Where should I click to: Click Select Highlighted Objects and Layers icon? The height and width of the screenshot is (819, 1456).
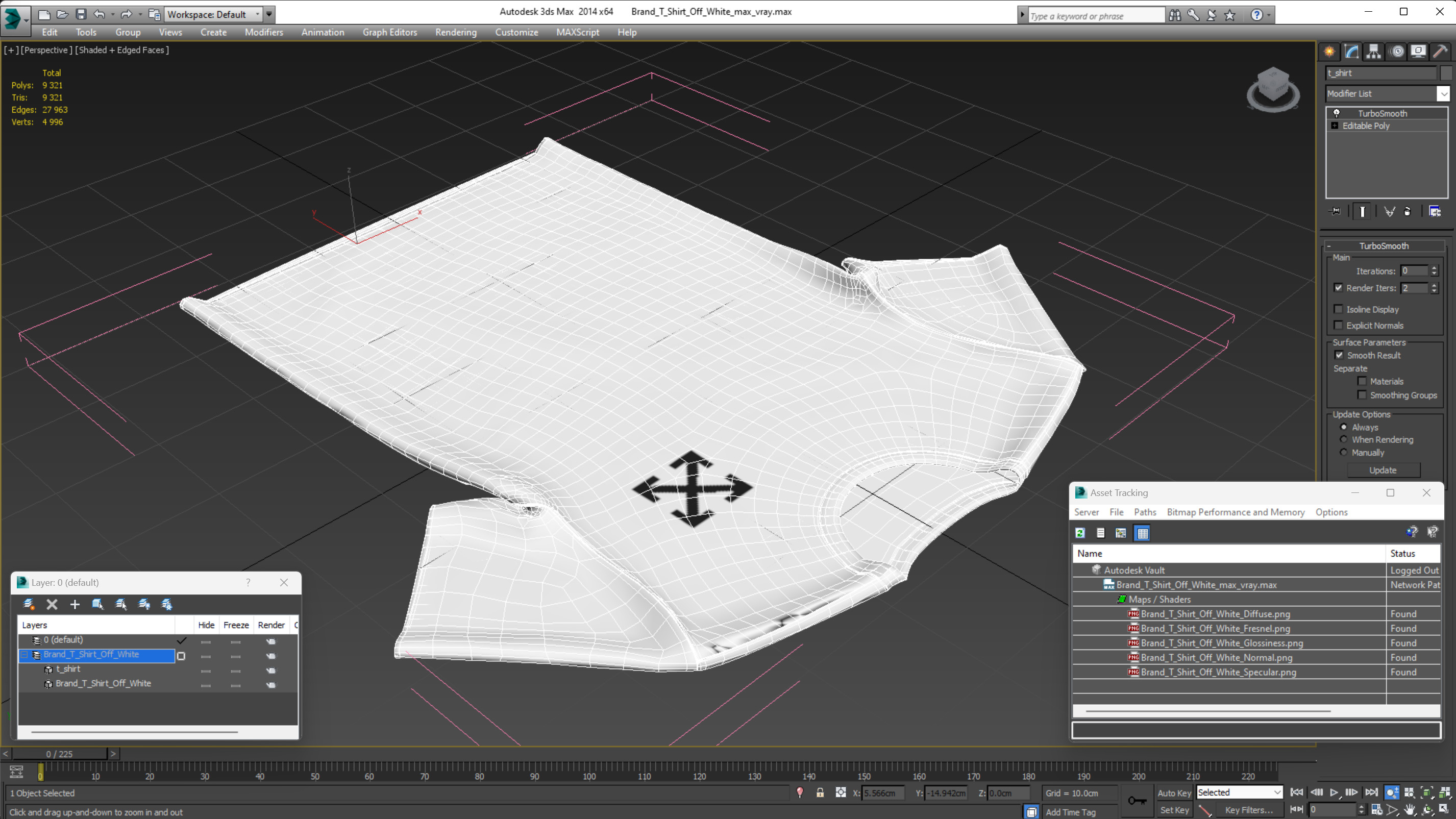click(x=98, y=604)
